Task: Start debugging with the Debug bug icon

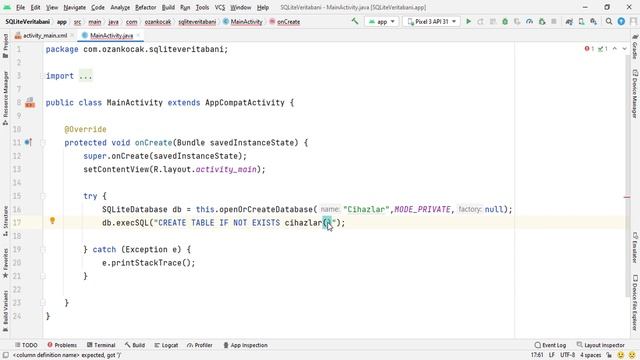Action: 505,22
